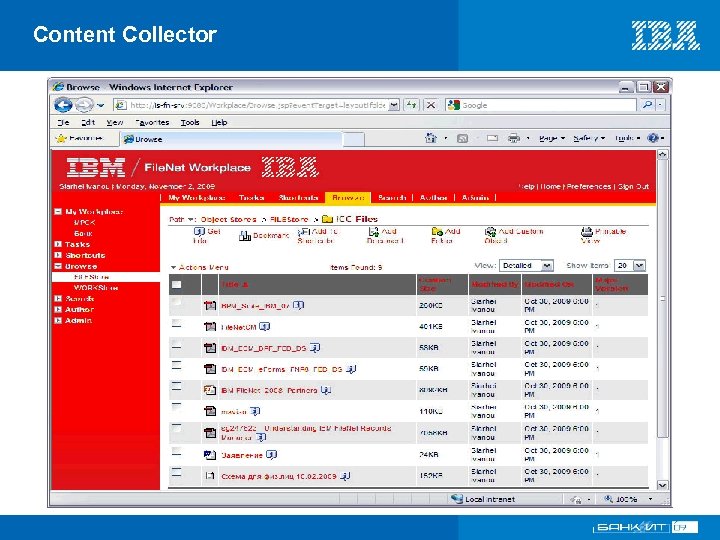Toggle the select-all checkbox in the table header
The height and width of the screenshot is (540, 720).
click(176, 285)
